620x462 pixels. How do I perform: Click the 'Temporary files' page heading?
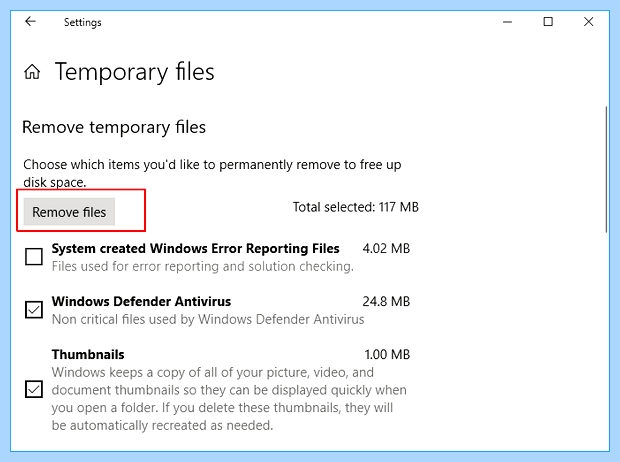tap(134, 72)
